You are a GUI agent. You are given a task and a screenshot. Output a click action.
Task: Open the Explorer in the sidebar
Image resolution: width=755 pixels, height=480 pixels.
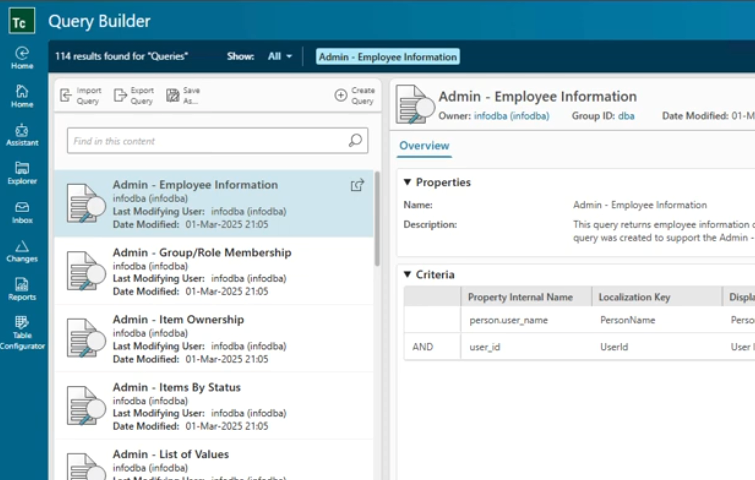tap(22, 173)
